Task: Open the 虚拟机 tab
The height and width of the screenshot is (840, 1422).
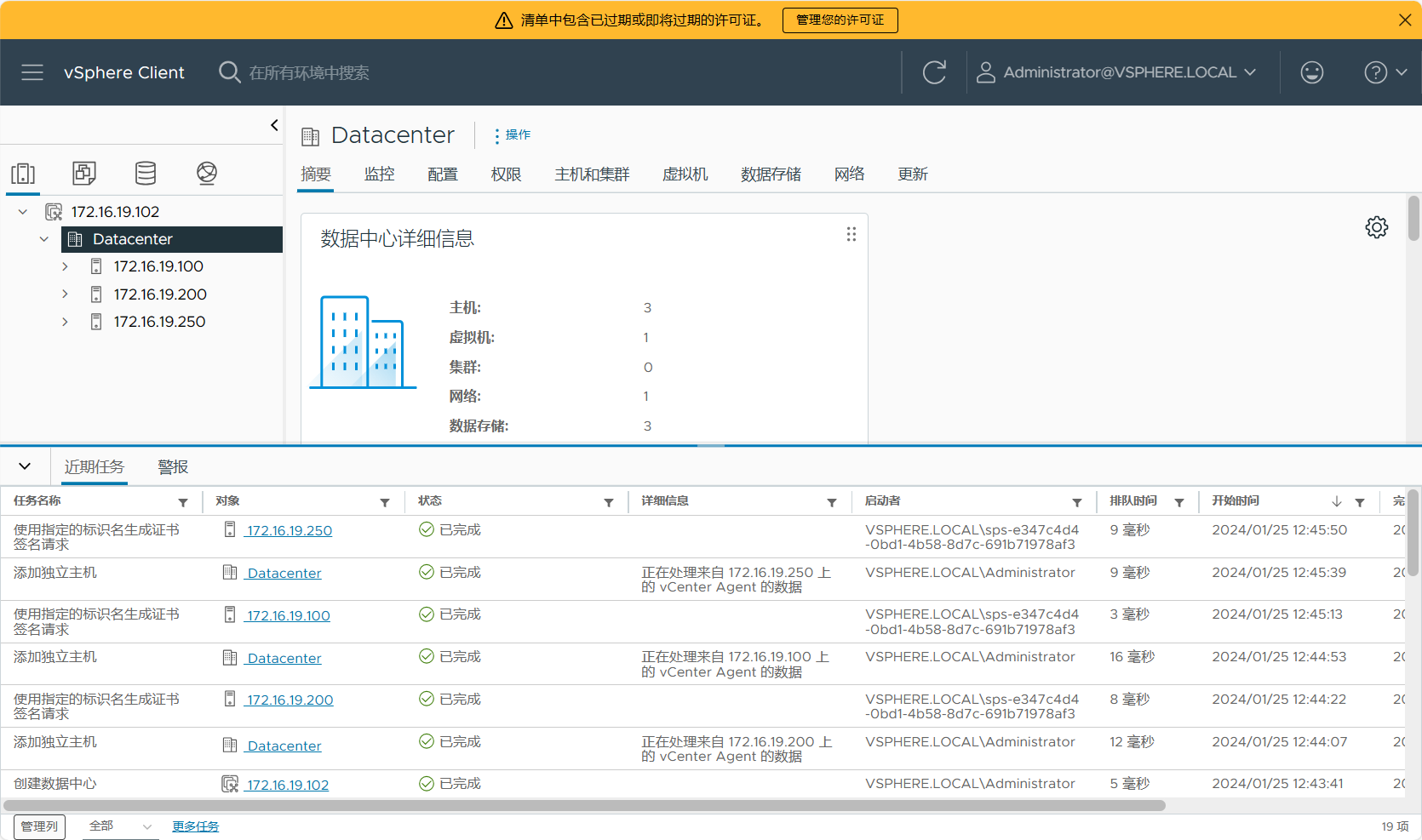Action: click(685, 174)
